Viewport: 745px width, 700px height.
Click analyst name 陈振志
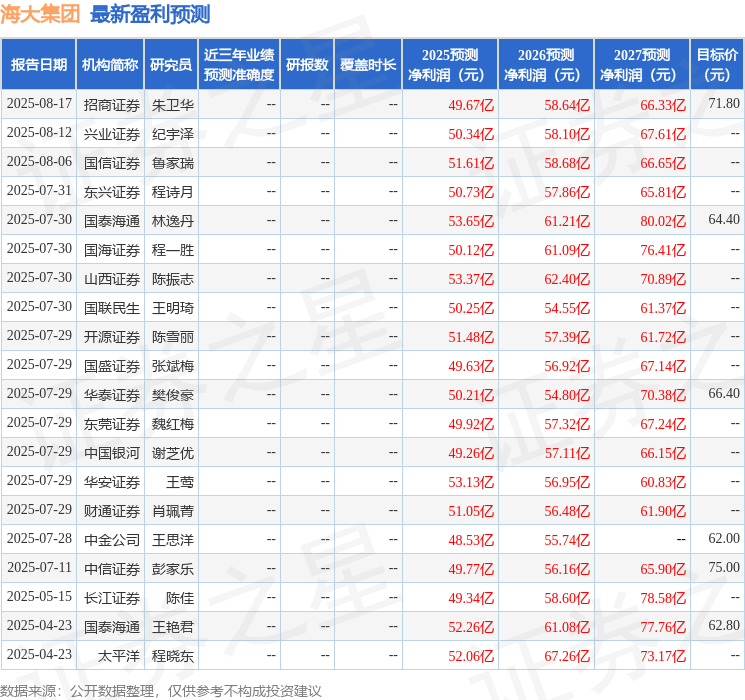point(172,279)
